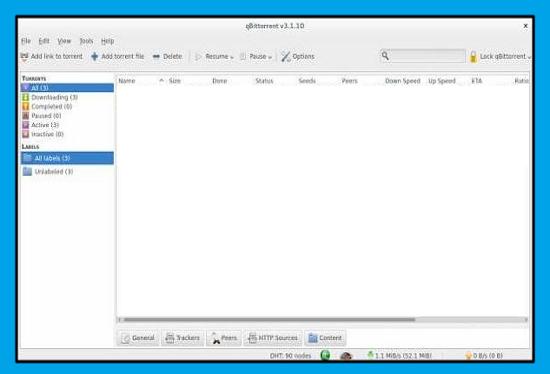The width and height of the screenshot is (550, 374).
Task: Click the upload speed status indicator
Action: [x=484, y=356]
